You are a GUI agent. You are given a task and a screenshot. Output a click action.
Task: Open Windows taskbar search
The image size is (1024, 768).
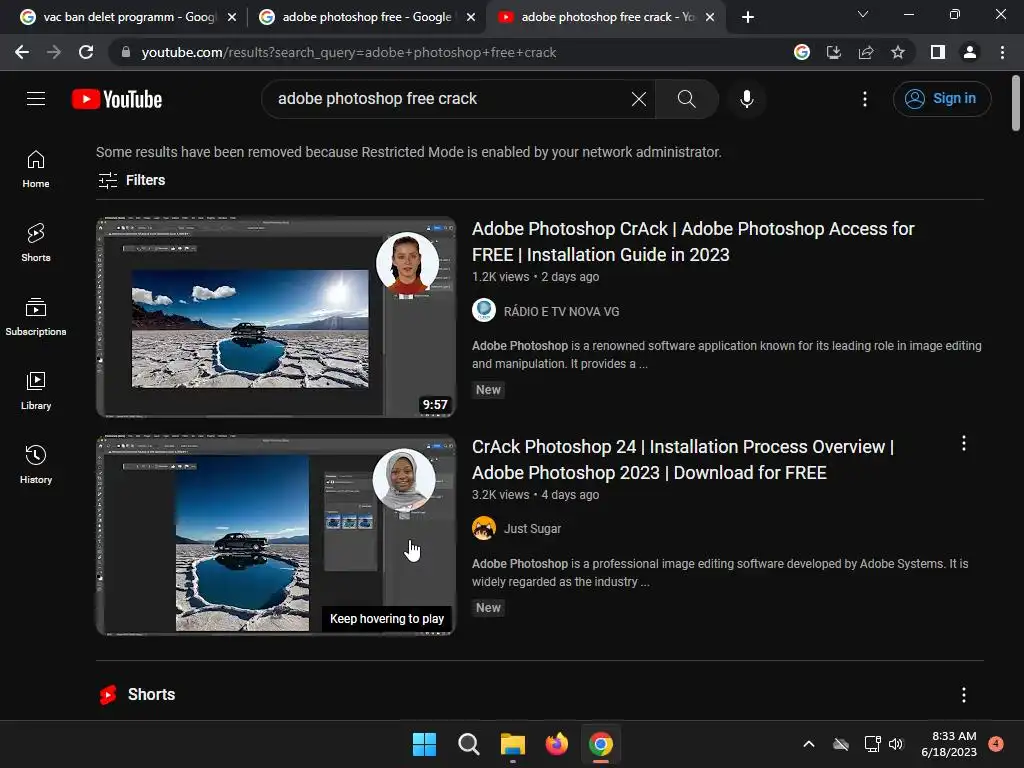click(468, 744)
